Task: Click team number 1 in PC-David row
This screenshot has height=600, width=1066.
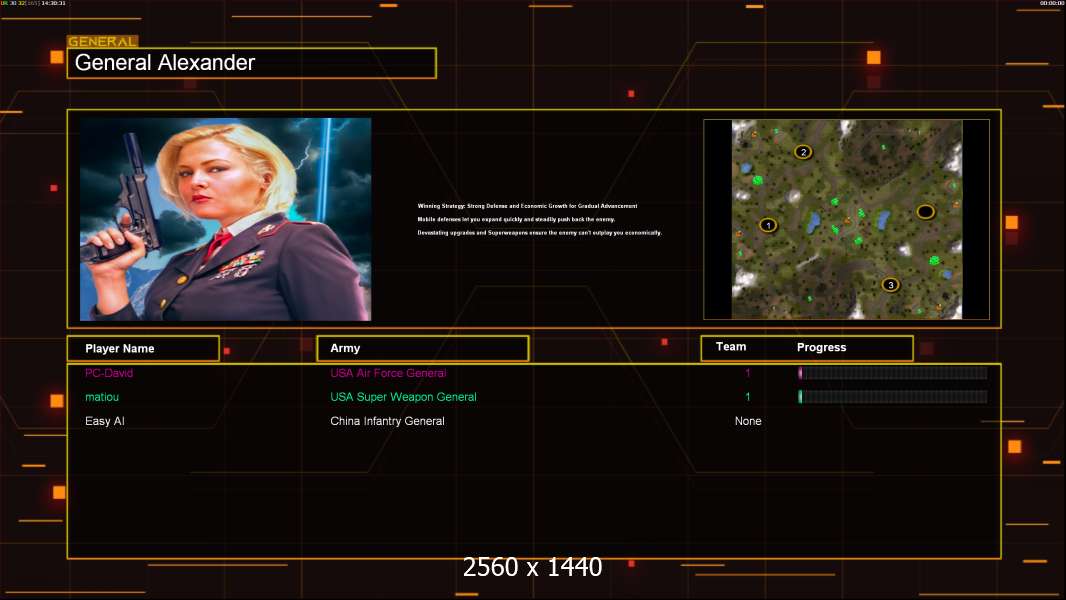Action: [x=748, y=373]
